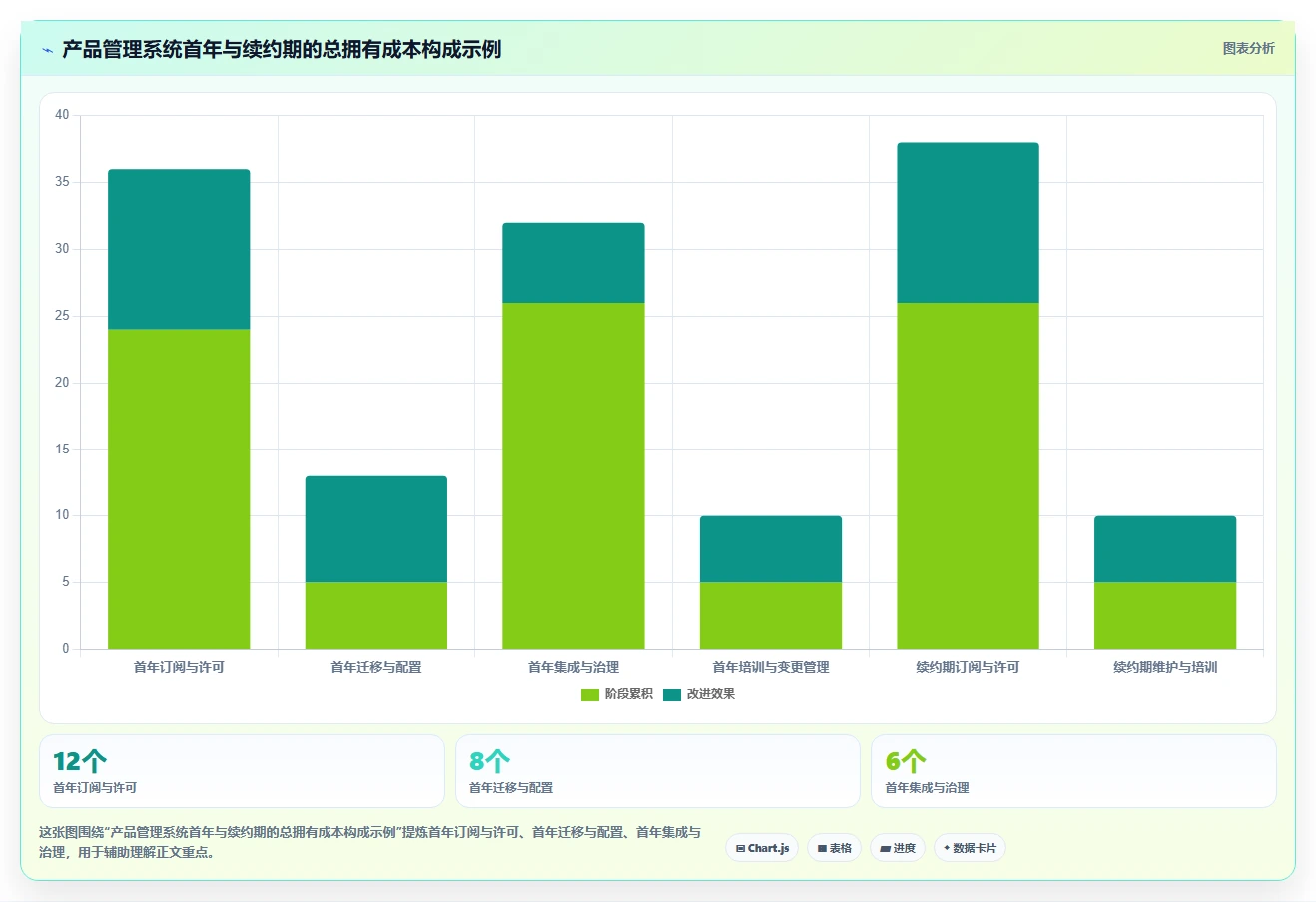Click the 图表分析 label in the header
The image size is (1316, 902).
[x=1248, y=48]
